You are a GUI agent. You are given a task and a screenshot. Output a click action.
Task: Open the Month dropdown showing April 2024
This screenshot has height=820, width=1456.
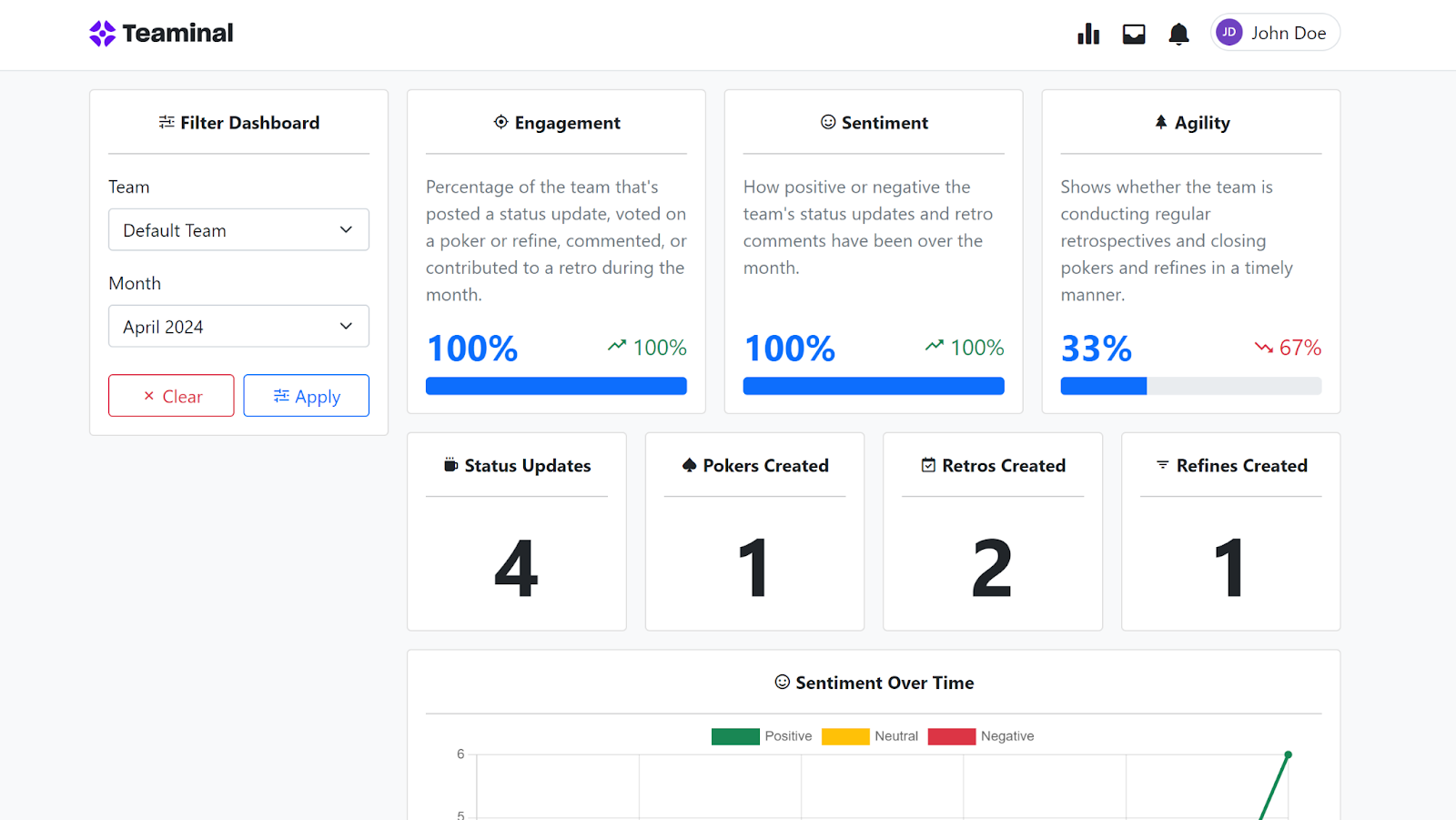(238, 326)
